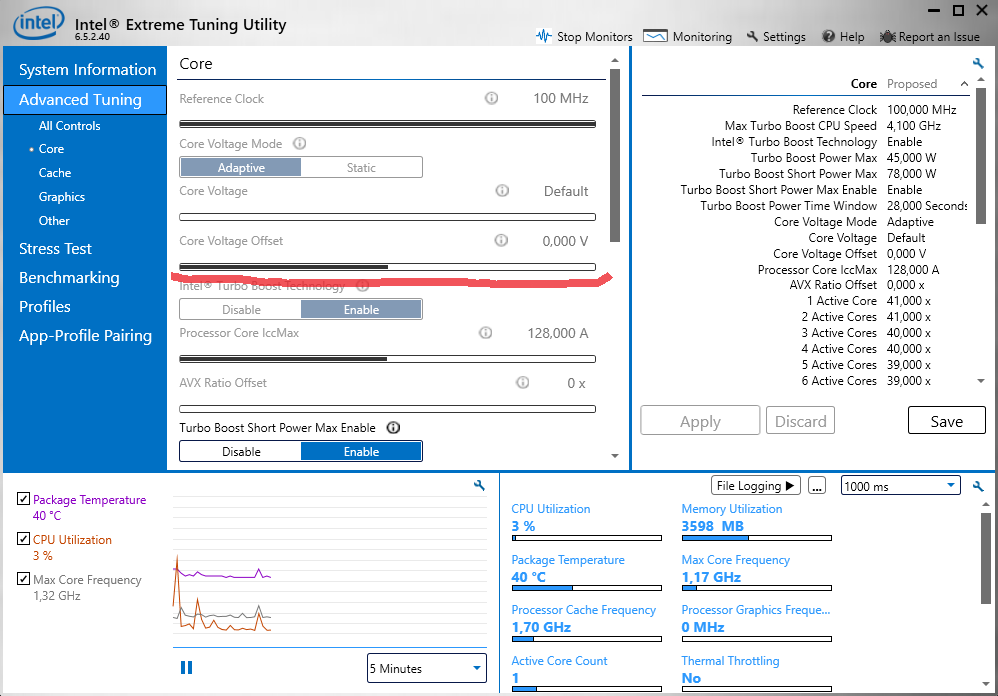This screenshot has width=998, height=696.
Task: Open the 1000 ms interval dropdown
Action: pyautogui.click(x=900, y=486)
